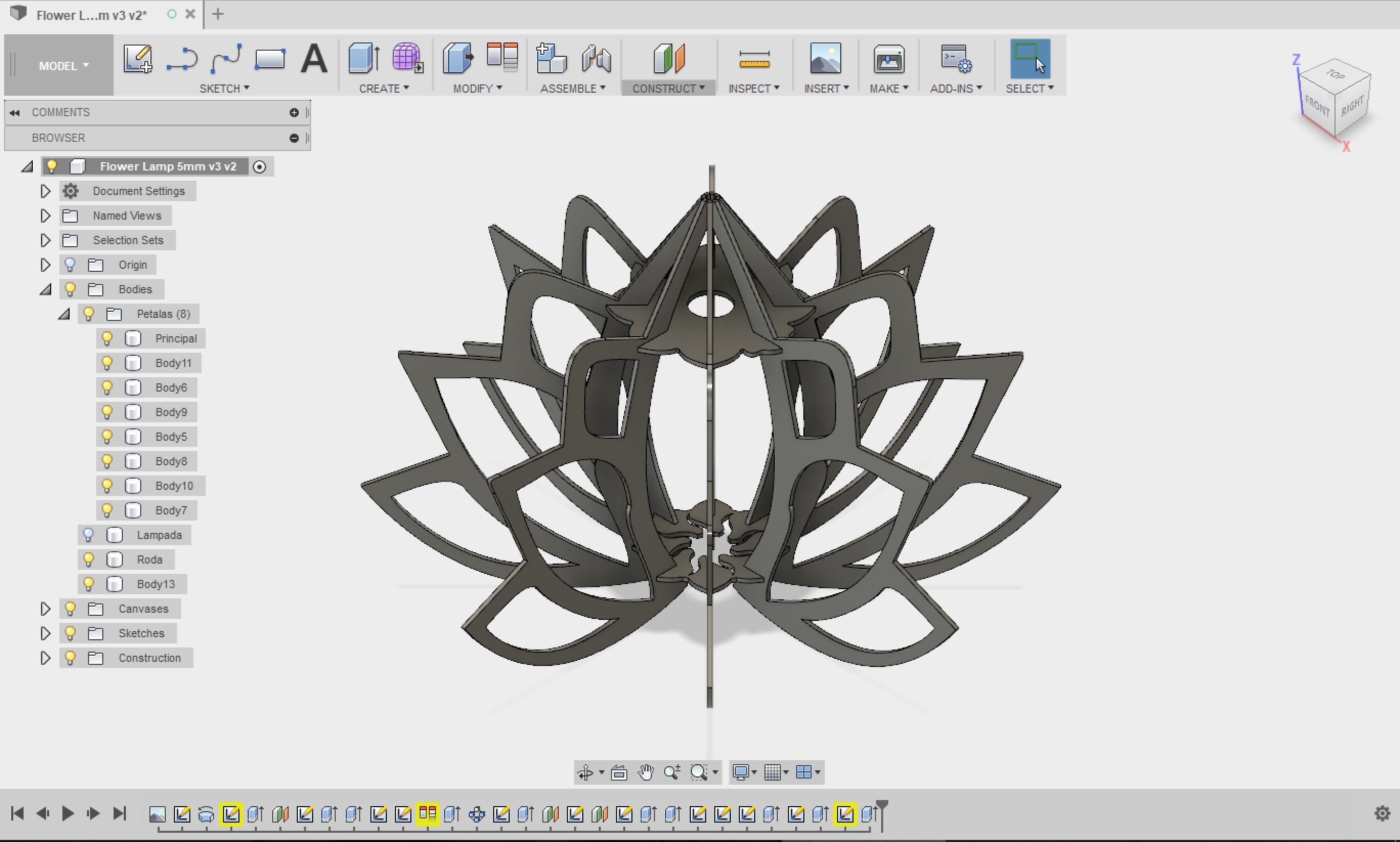Click the TOP face of ViewCube

click(x=1335, y=74)
